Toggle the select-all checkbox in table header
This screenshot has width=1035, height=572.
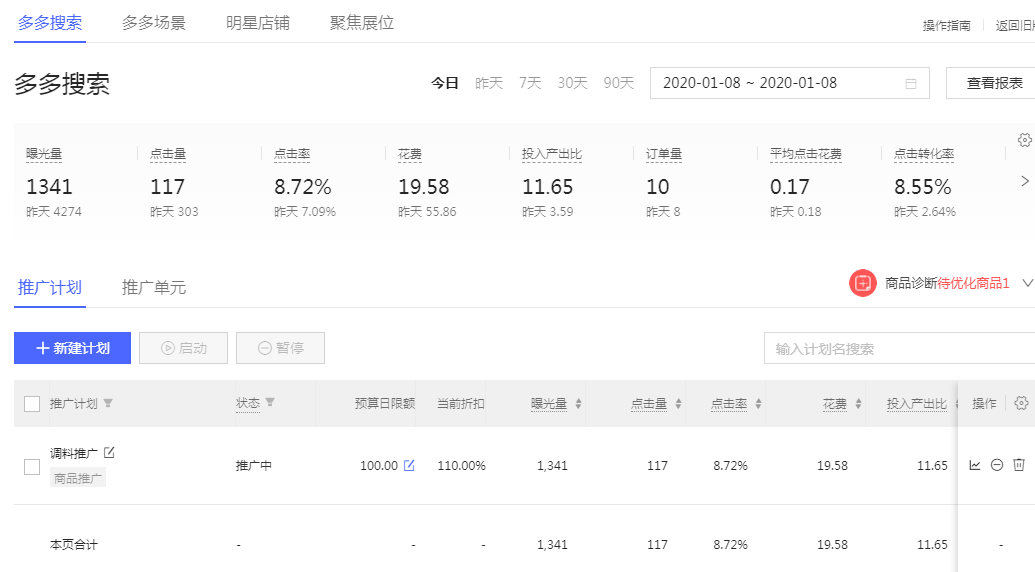click(32, 404)
